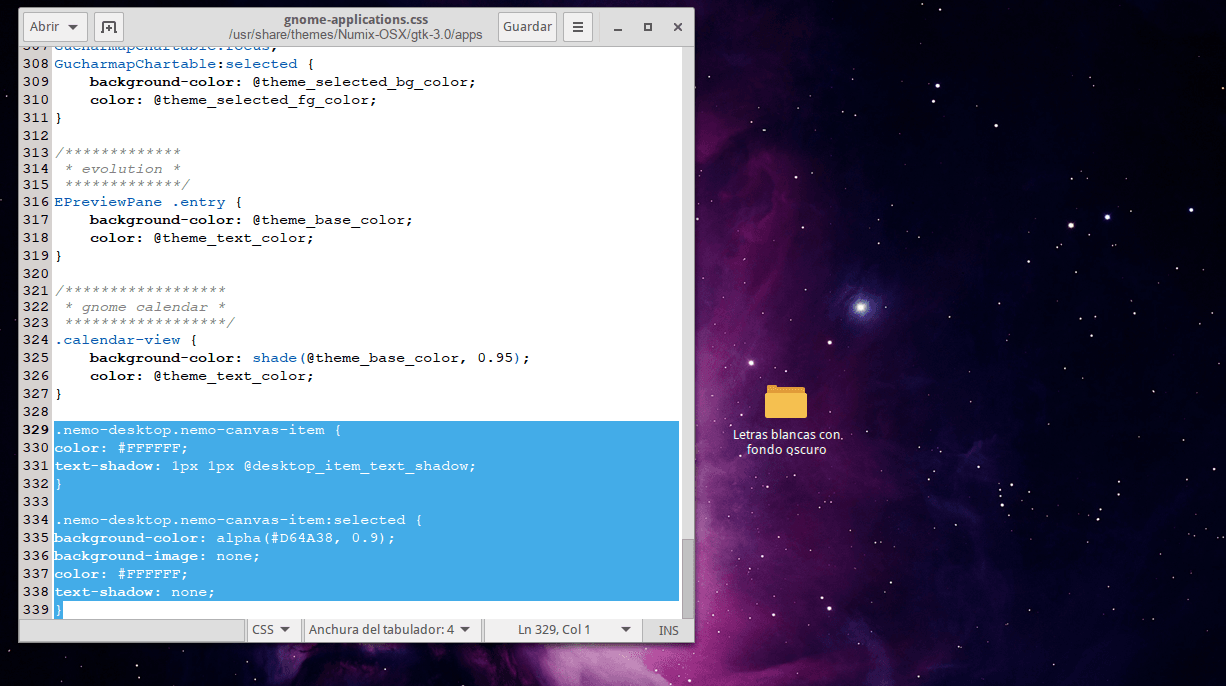Open the hamburger menu in the header bar
This screenshot has width=1226, height=686.
(x=578, y=27)
